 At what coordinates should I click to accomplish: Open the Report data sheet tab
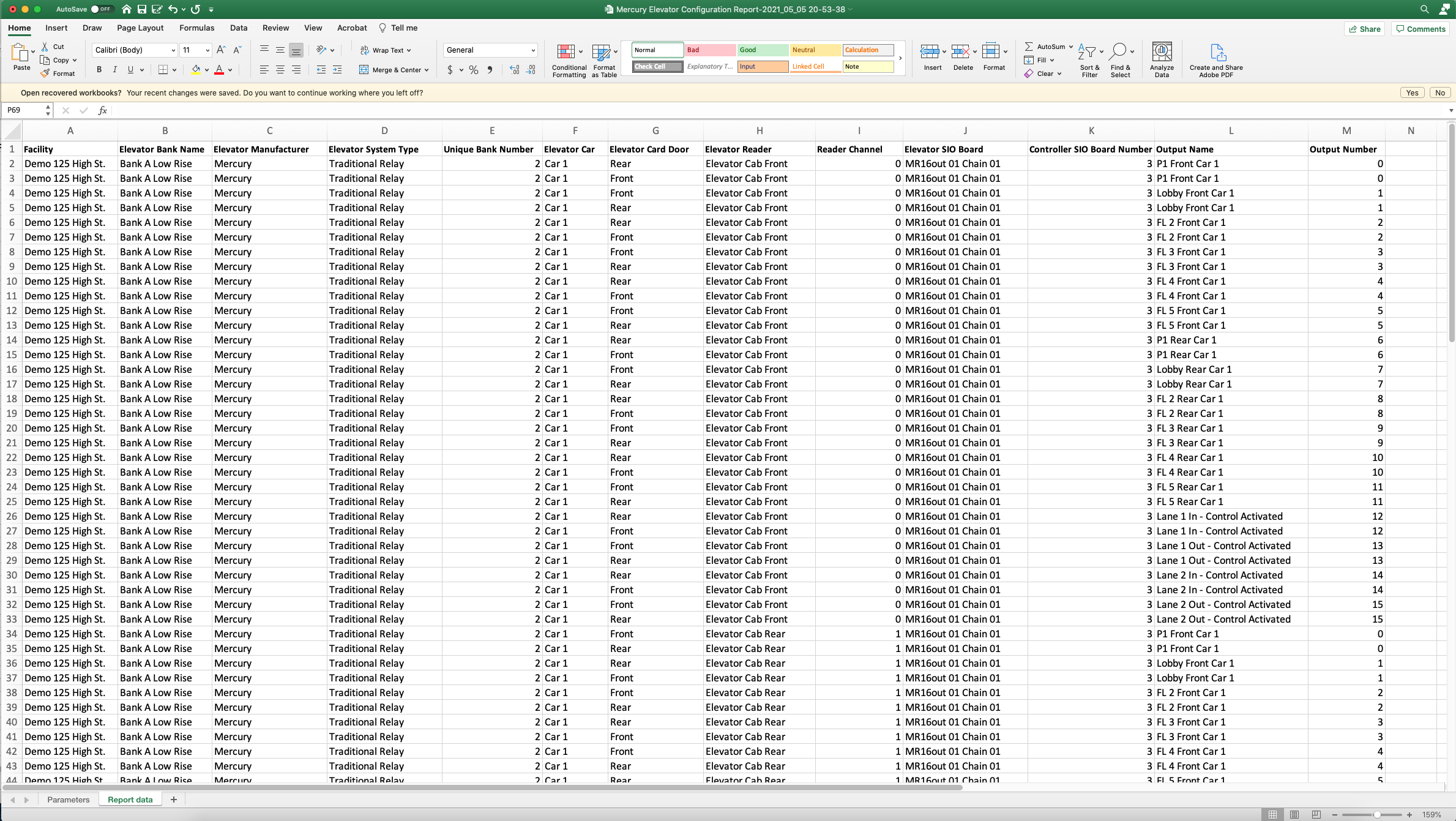(x=129, y=799)
